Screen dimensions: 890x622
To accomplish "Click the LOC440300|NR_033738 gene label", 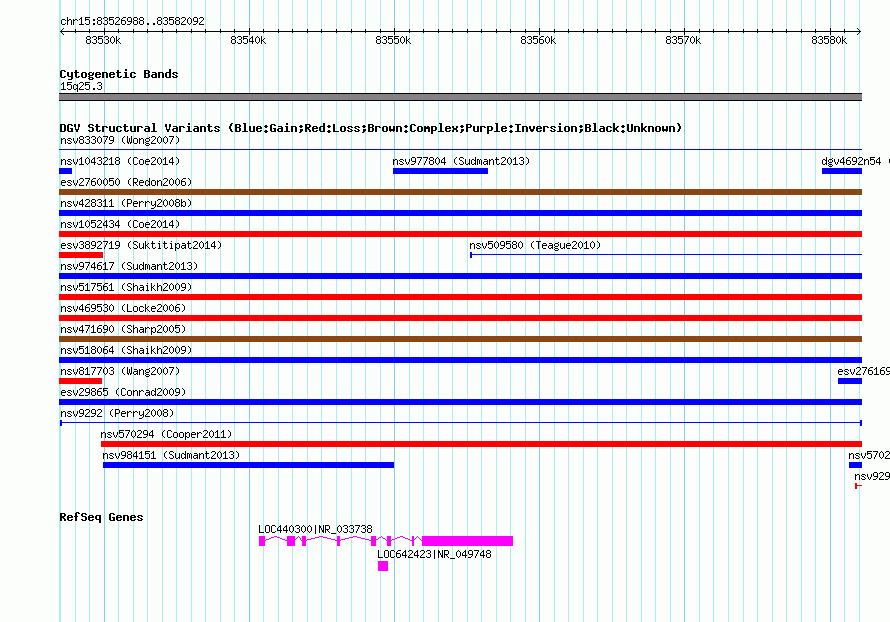I will 315,529.
